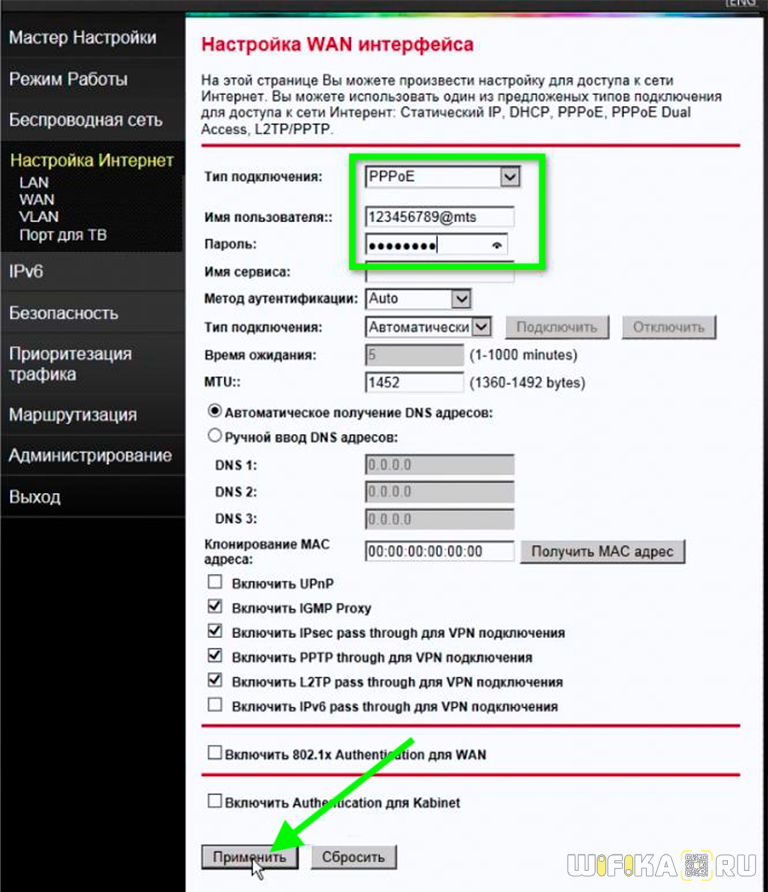
Task: Click the DNS 2 address field
Action: coord(439,492)
